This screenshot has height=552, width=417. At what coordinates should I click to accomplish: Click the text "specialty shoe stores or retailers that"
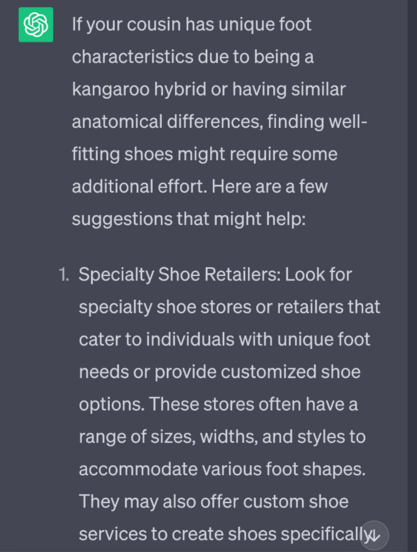click(x=229, y=307)
